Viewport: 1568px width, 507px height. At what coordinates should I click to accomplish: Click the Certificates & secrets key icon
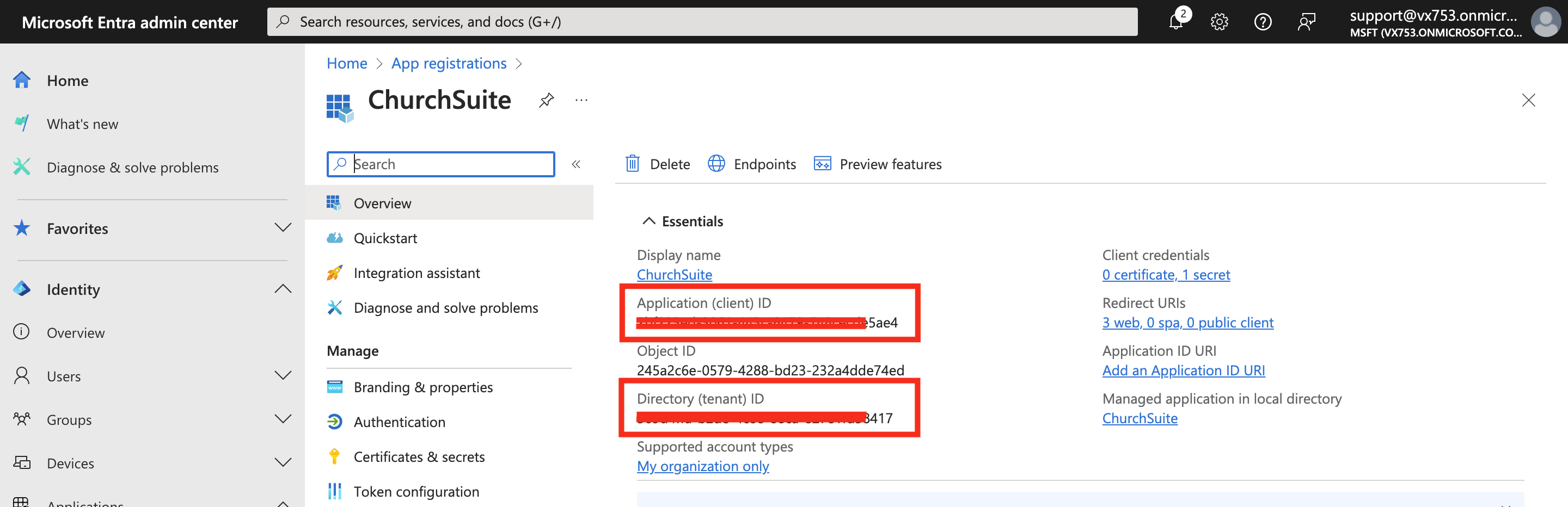coord(334,456)
